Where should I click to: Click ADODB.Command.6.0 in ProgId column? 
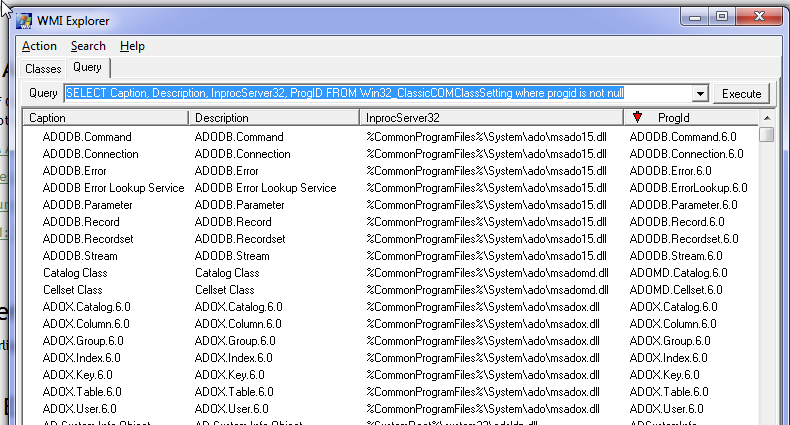tap(683, 137)
